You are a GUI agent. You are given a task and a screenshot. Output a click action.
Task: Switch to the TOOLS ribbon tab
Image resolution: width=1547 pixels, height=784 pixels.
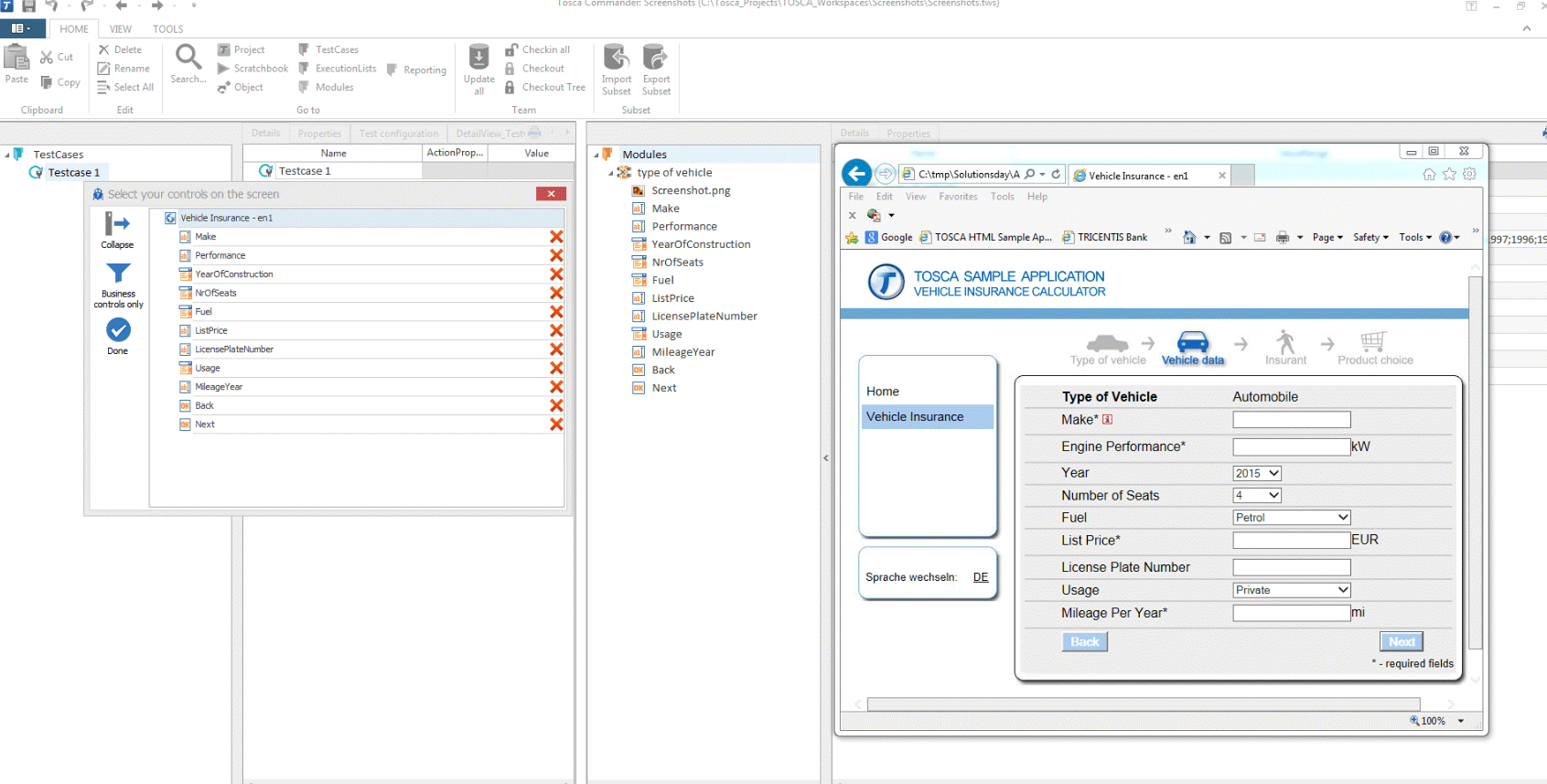pos(168,29)
